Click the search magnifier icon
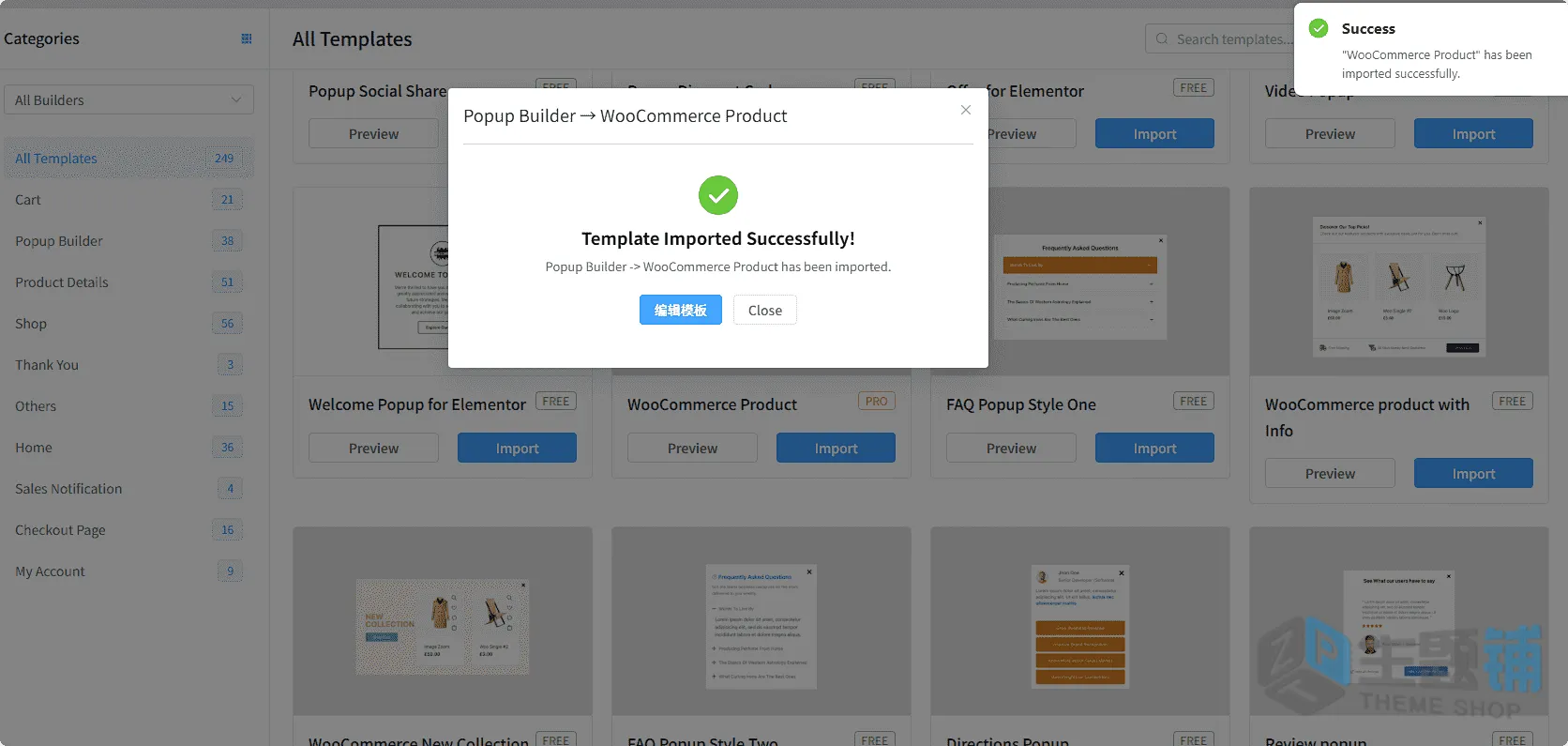The height and width of the screenshot is (746, 1568). (x=1162, y=38)
